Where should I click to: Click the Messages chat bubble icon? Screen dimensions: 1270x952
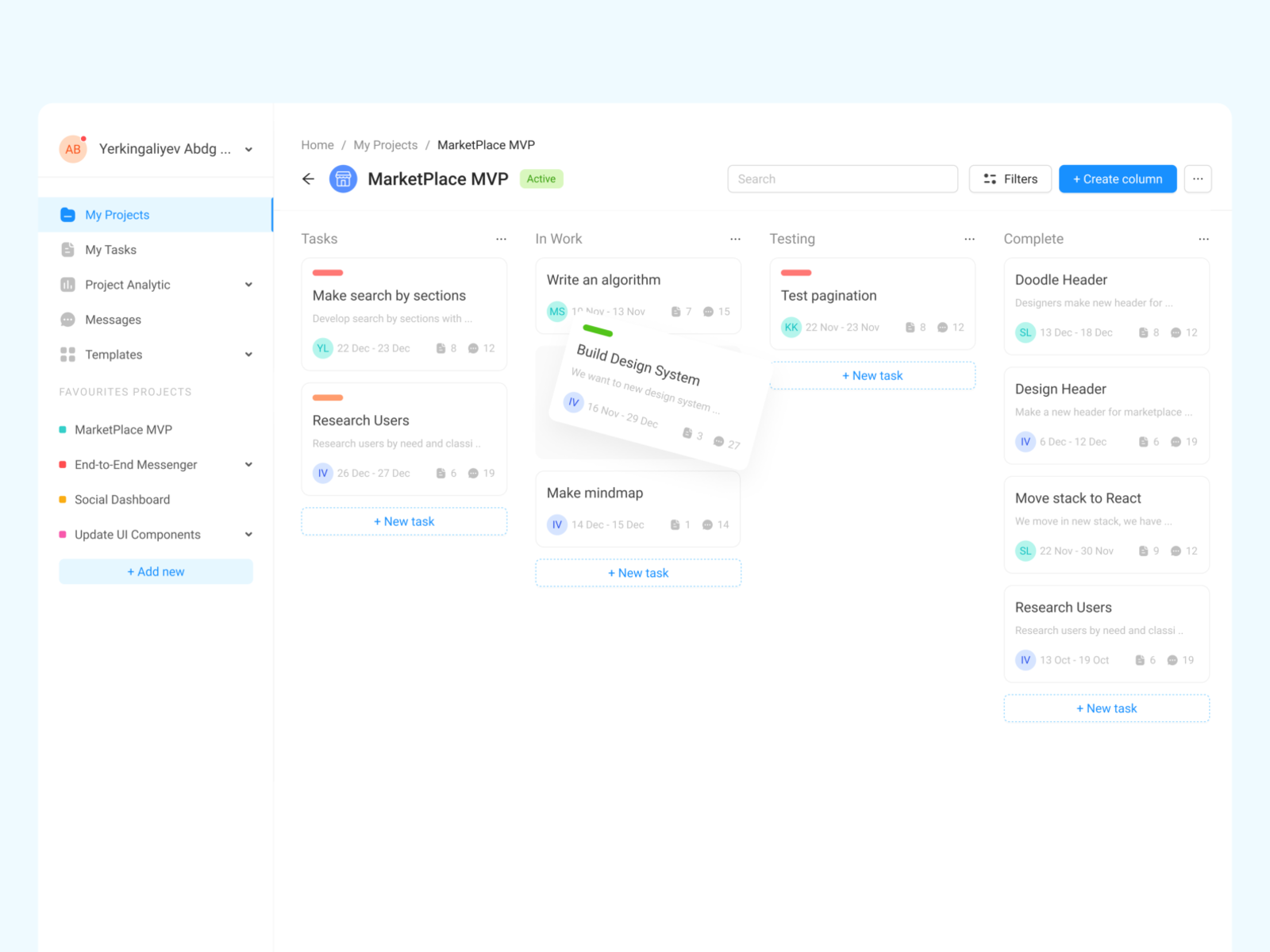tap(67, 320)
